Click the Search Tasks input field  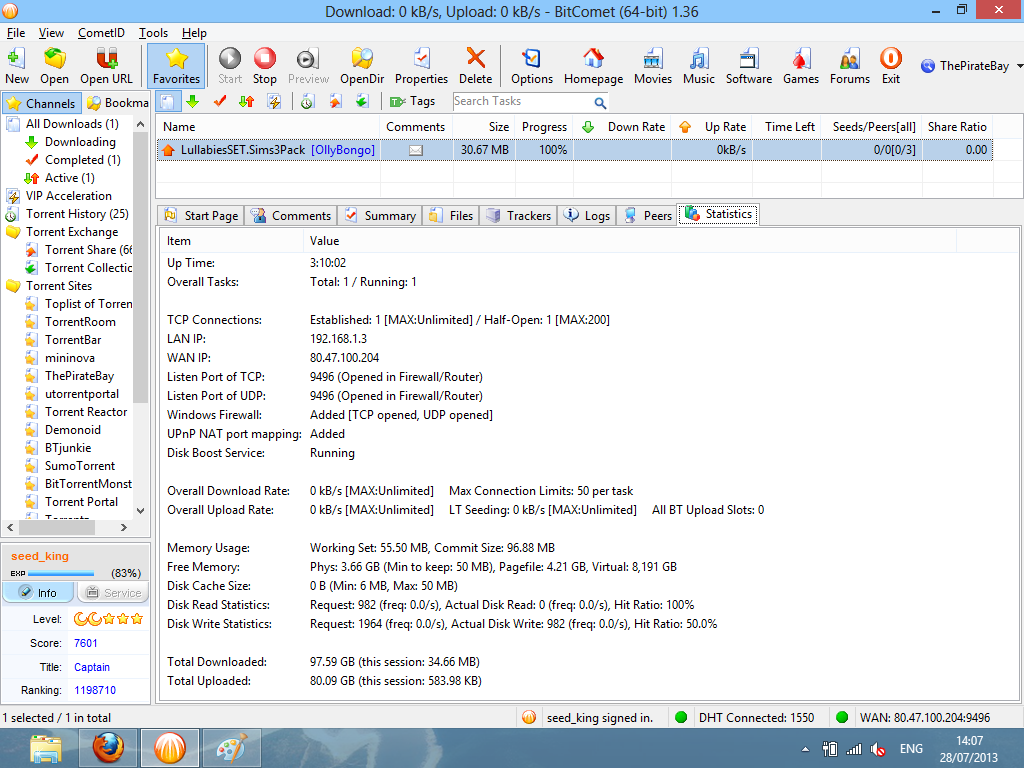(522, 101)
